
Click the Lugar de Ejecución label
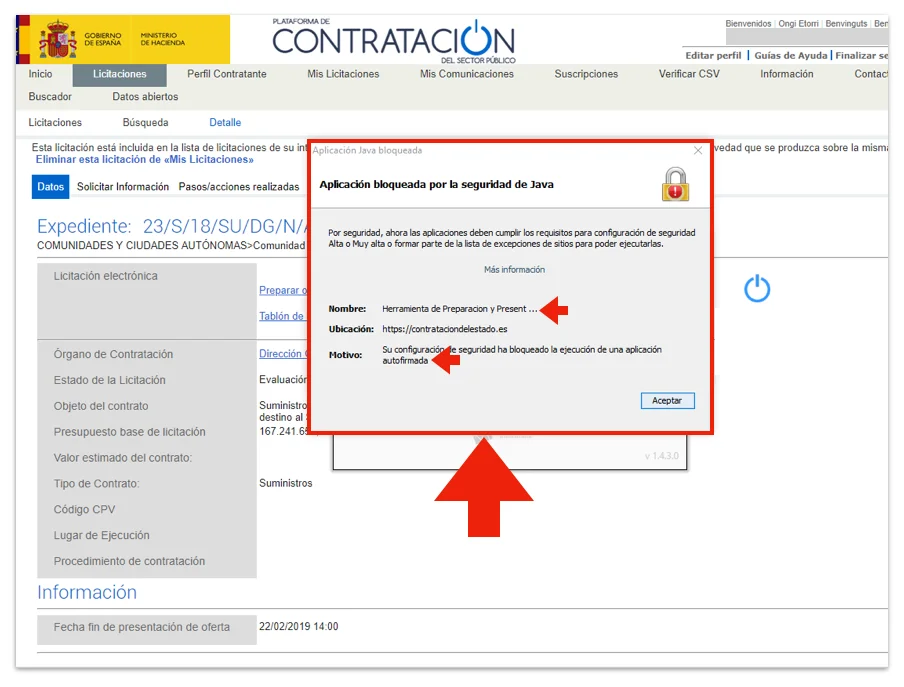[x=101, y=535]
